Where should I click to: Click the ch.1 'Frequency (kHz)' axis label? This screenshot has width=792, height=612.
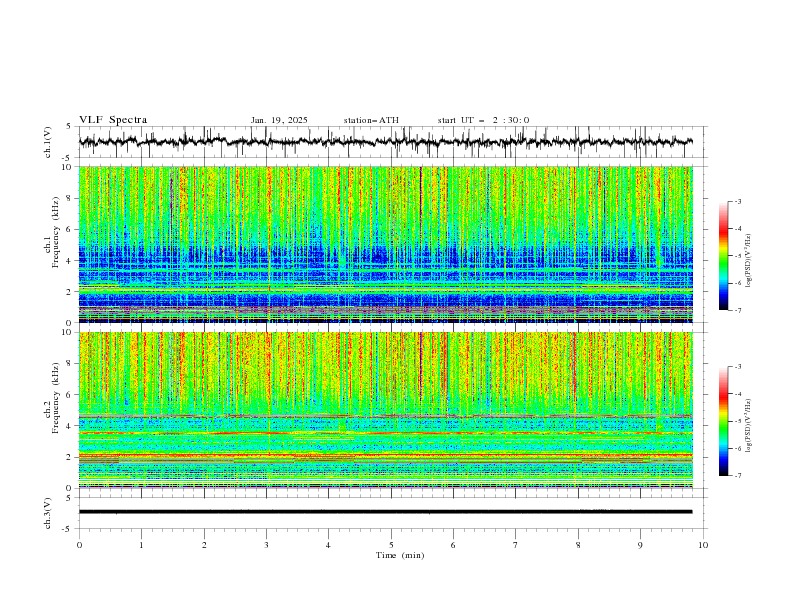(x=55, y=230)
